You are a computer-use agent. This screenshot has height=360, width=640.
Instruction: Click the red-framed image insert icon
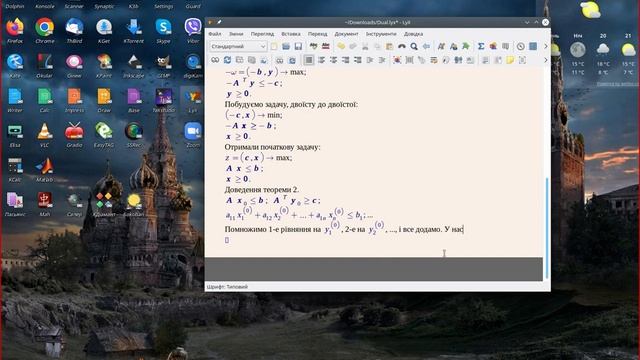click(x=397, y=60)
